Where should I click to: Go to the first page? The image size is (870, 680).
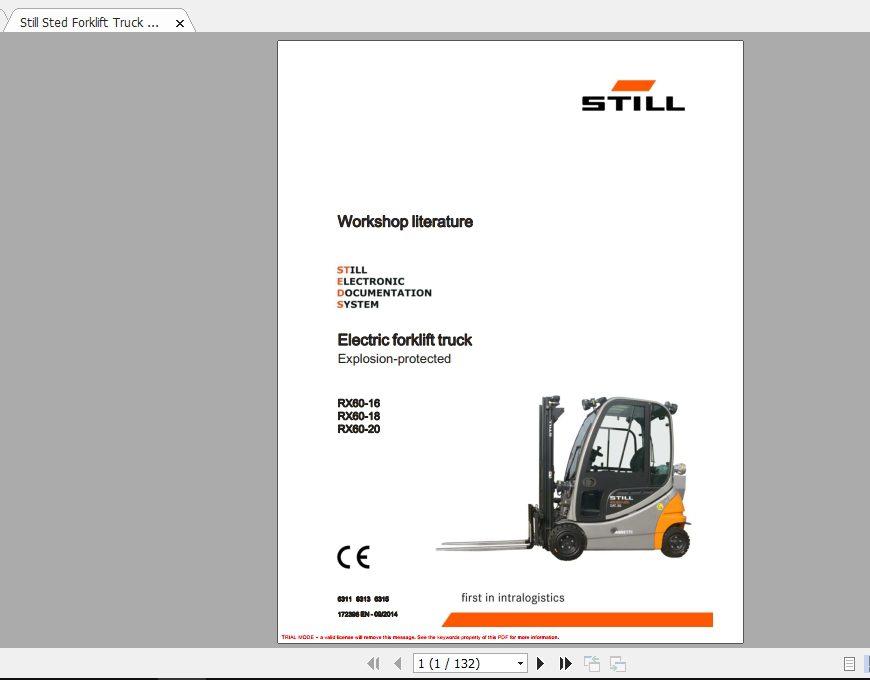click(x=373, y=663)
